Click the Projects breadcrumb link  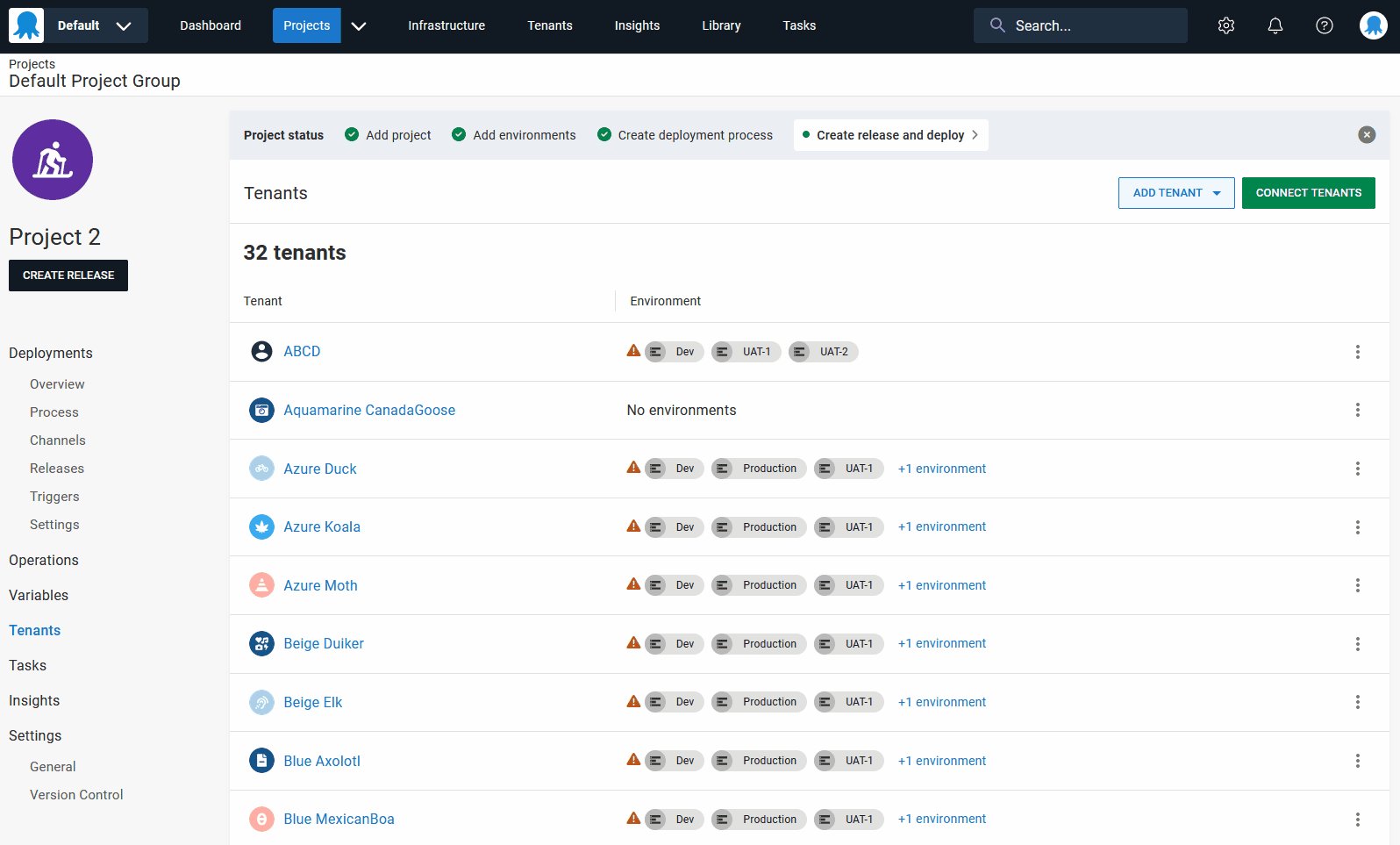(x=32, y=64)
